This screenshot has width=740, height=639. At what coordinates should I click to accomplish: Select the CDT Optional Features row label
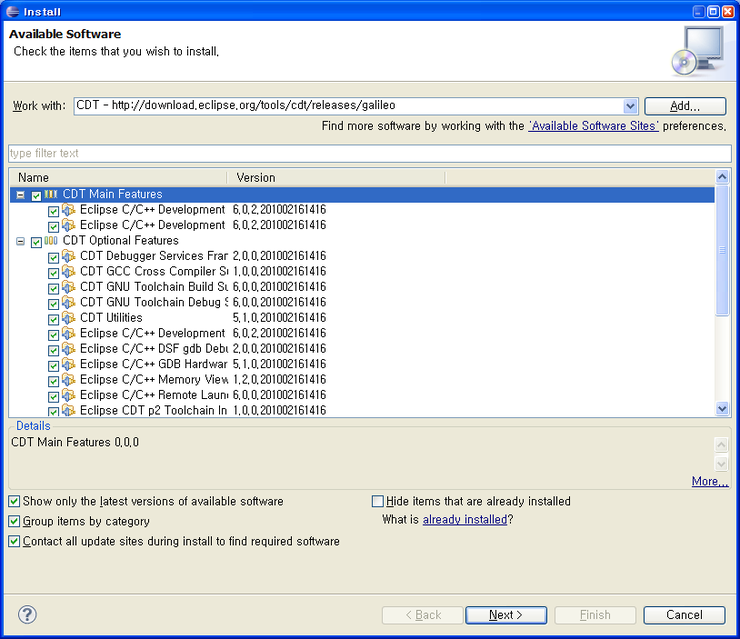(x=121, y=241)
